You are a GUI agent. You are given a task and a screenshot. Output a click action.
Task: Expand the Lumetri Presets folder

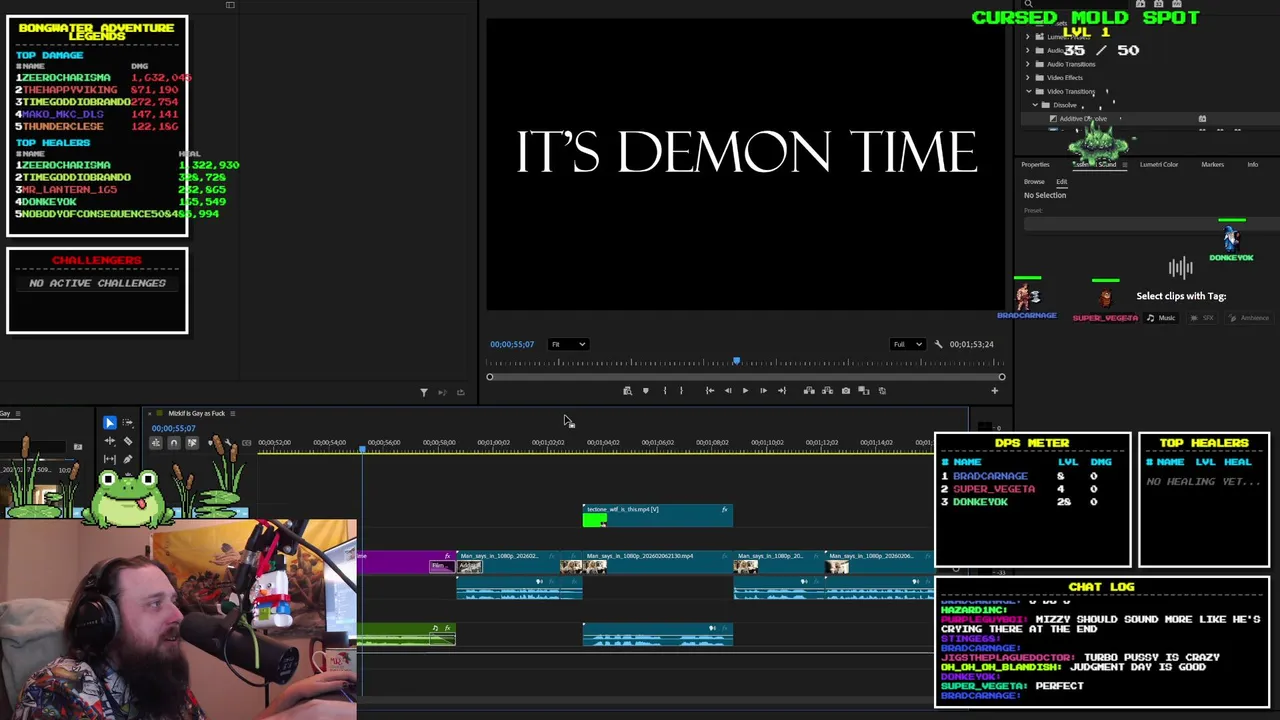coord(1028,37)
